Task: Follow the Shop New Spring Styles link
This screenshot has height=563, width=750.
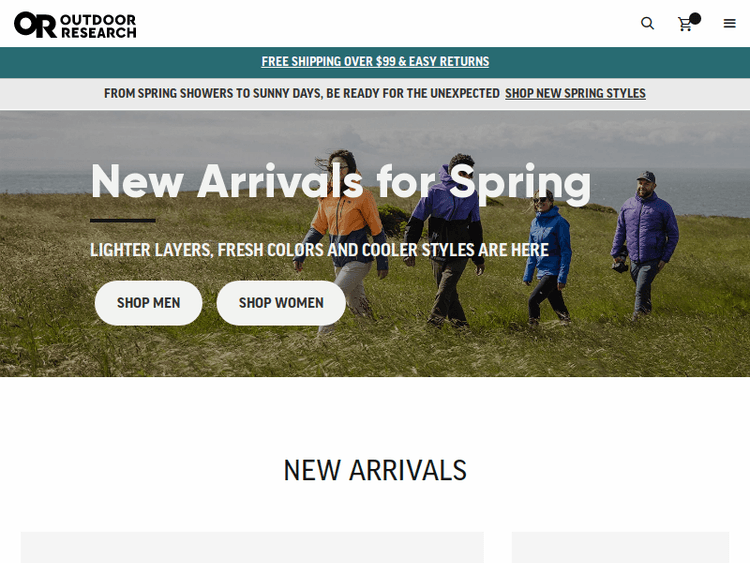Action: click(x=575, y=93)
